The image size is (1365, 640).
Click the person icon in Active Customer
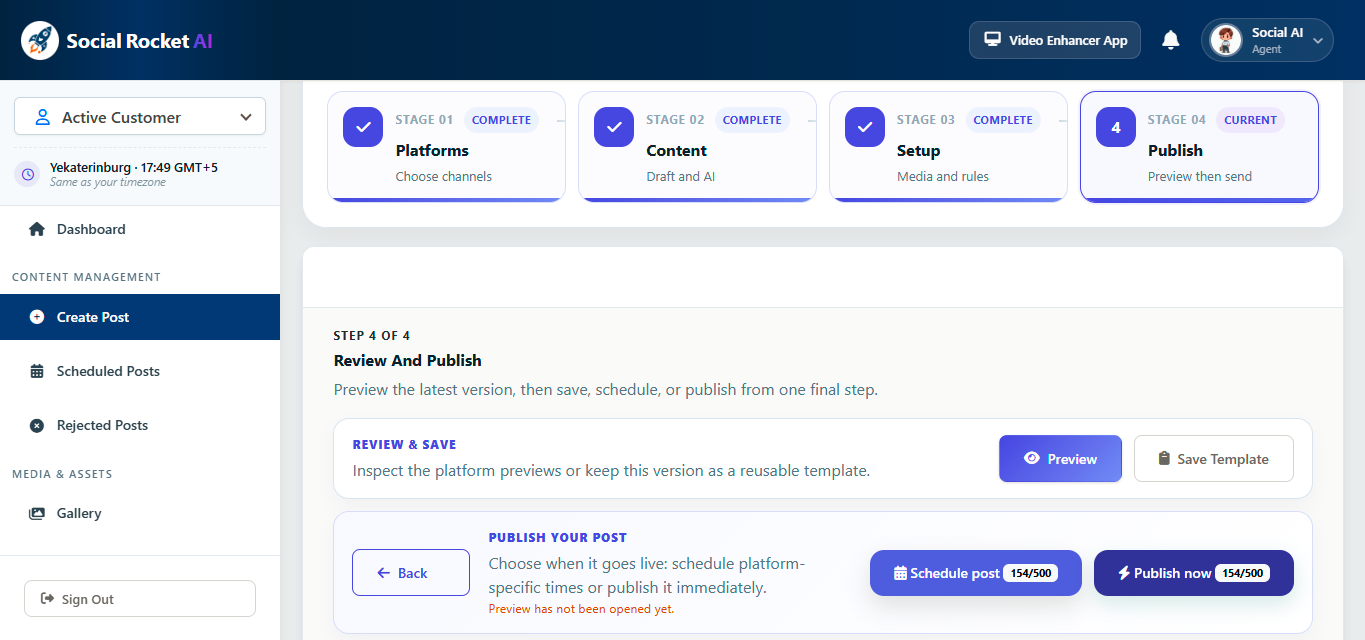pyautogui.click(x=42, y=117)
